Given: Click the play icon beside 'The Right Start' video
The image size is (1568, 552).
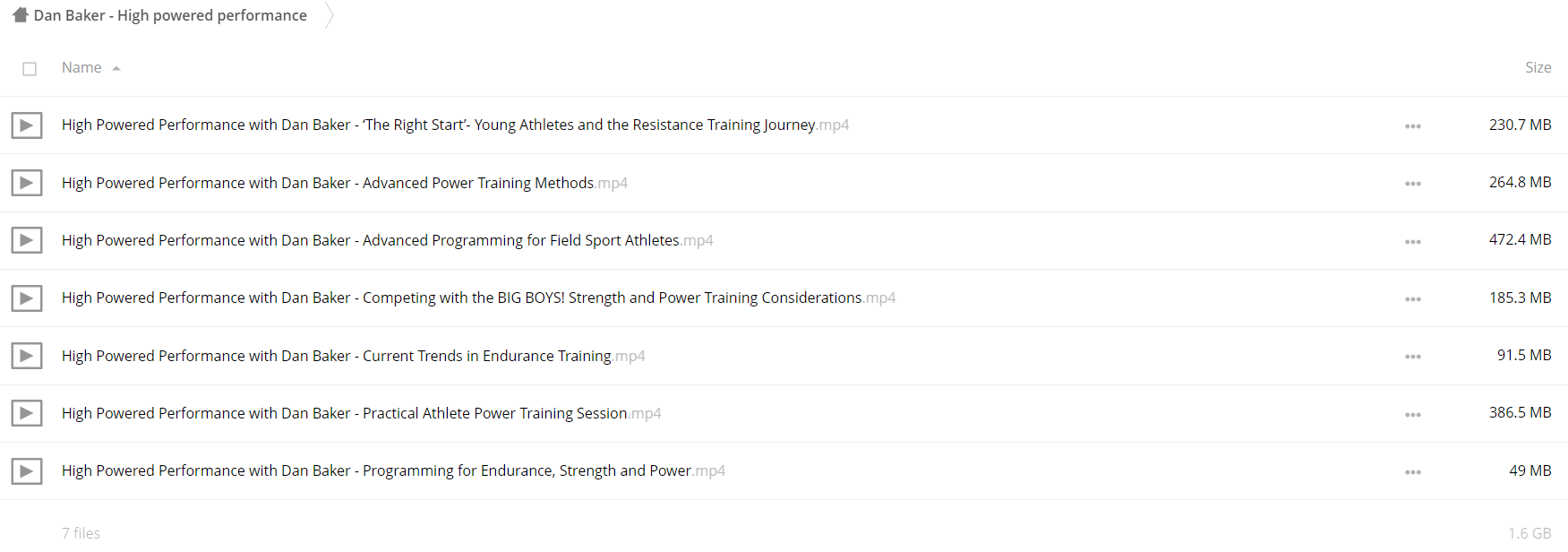Looking at the screenshot, I should point(27,125).
